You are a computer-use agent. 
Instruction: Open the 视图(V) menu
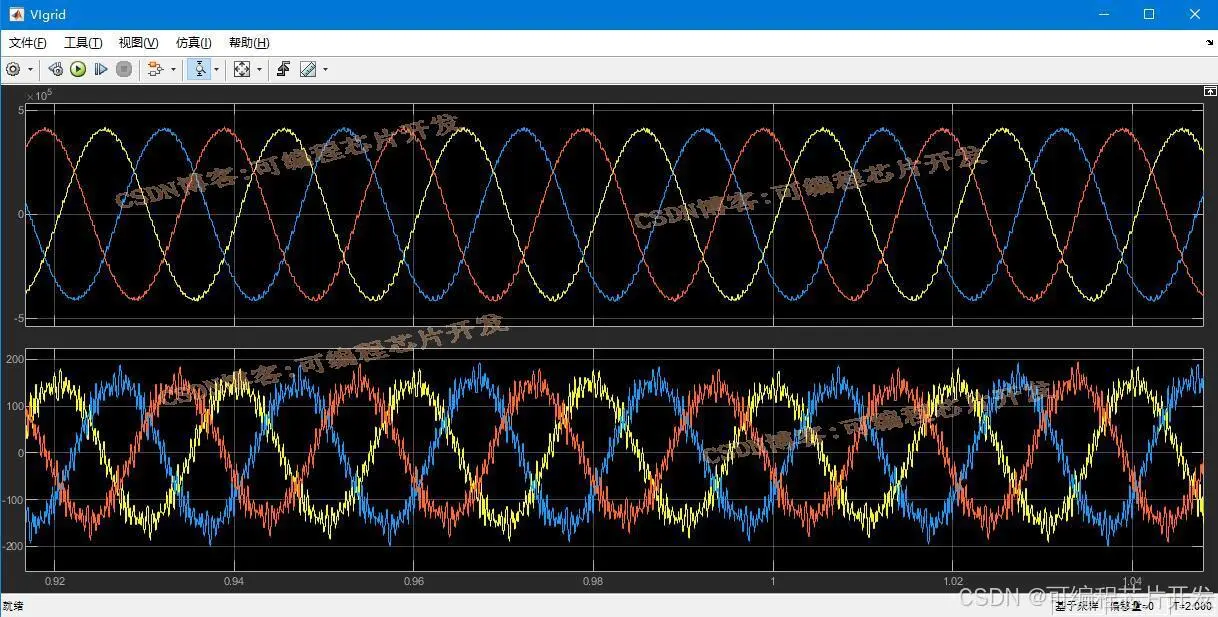point(138,43)
